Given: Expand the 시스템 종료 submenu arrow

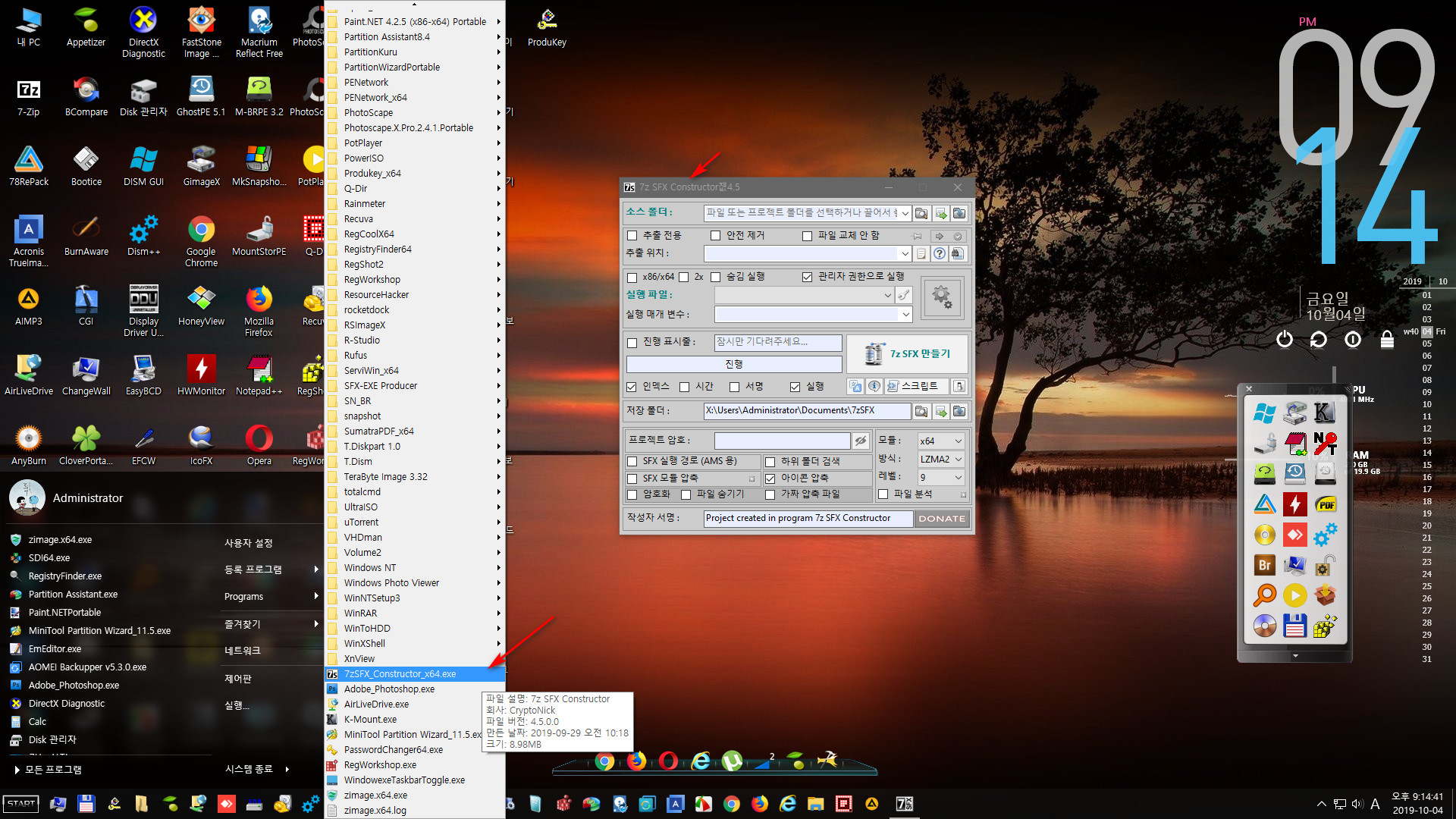Looking at the screenshot, I should (x=287, y=770).
